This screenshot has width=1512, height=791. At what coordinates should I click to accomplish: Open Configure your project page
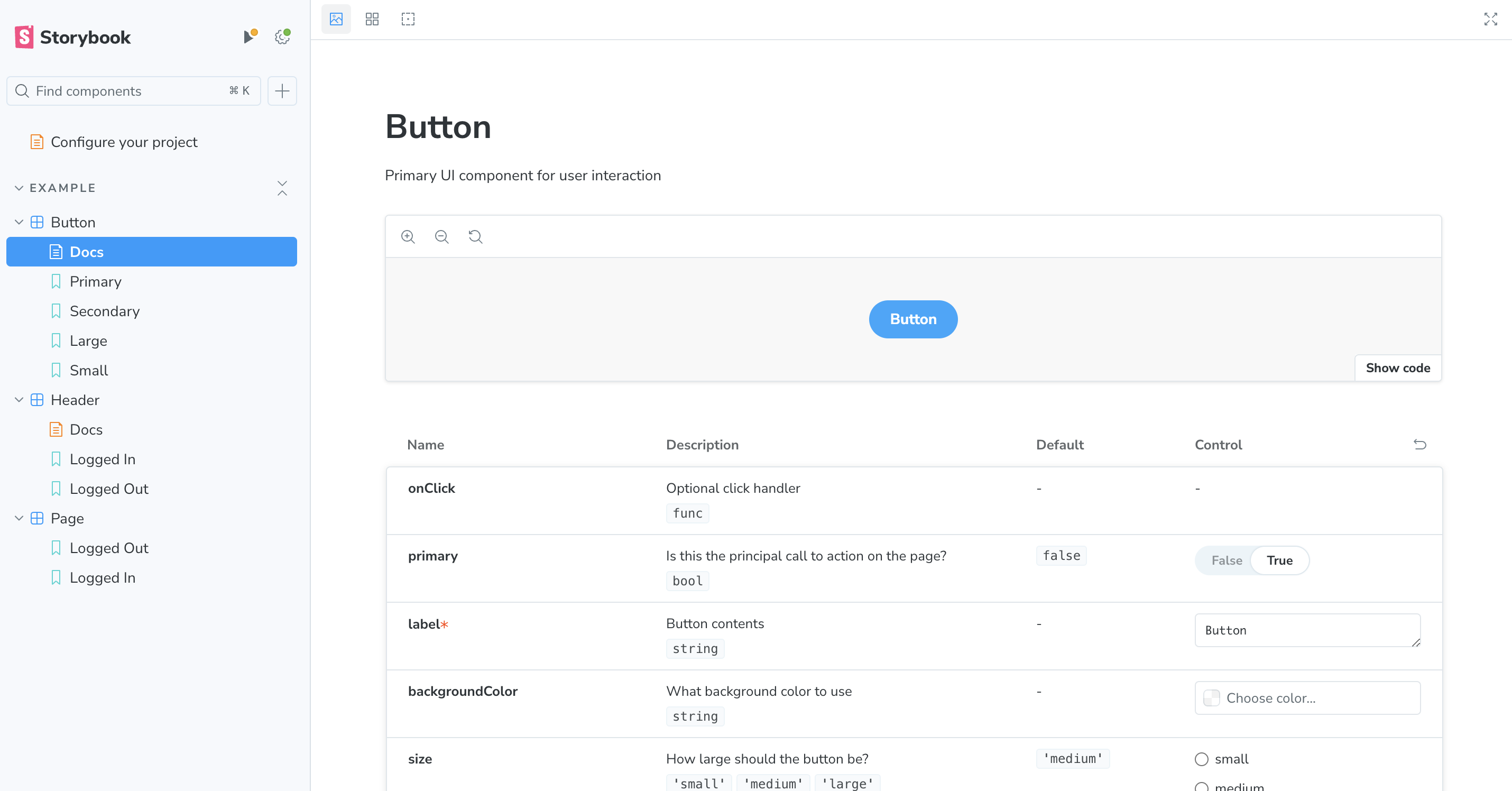point(124,142)
